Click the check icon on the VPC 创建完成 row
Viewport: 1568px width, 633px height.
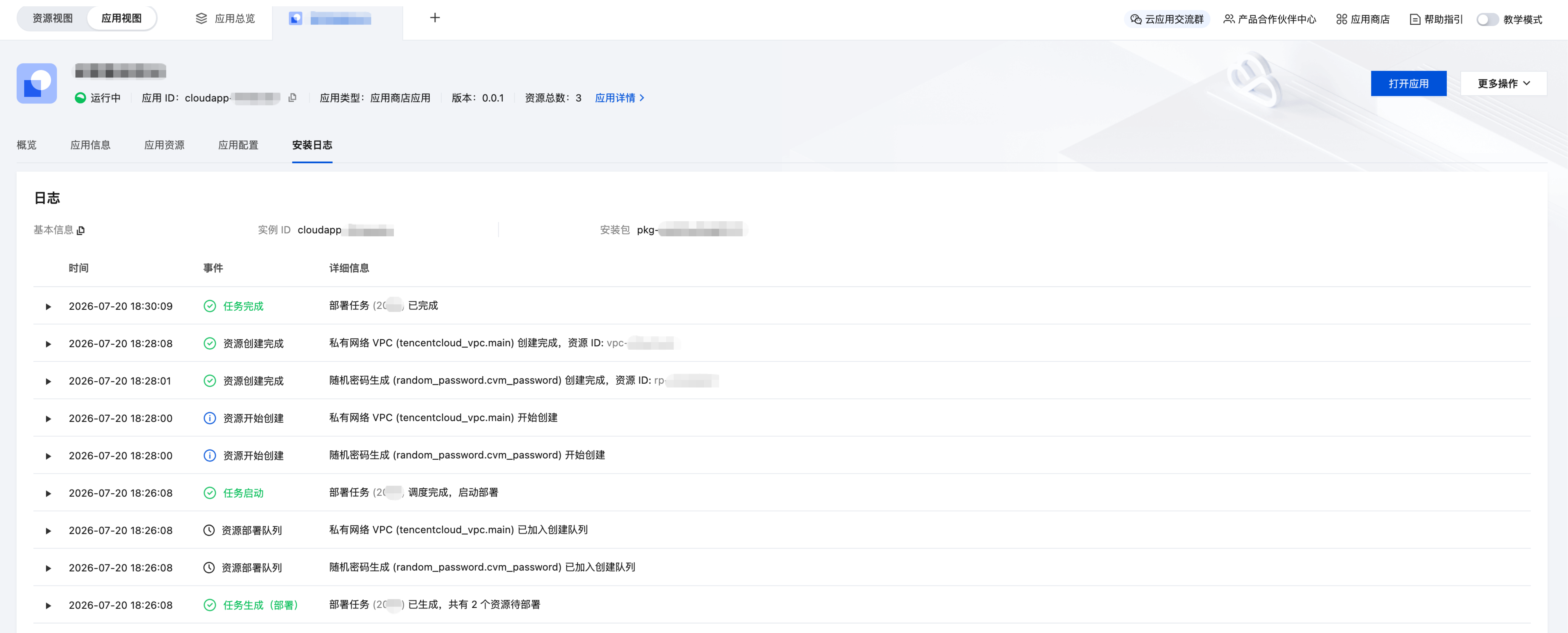pos(209,344)
